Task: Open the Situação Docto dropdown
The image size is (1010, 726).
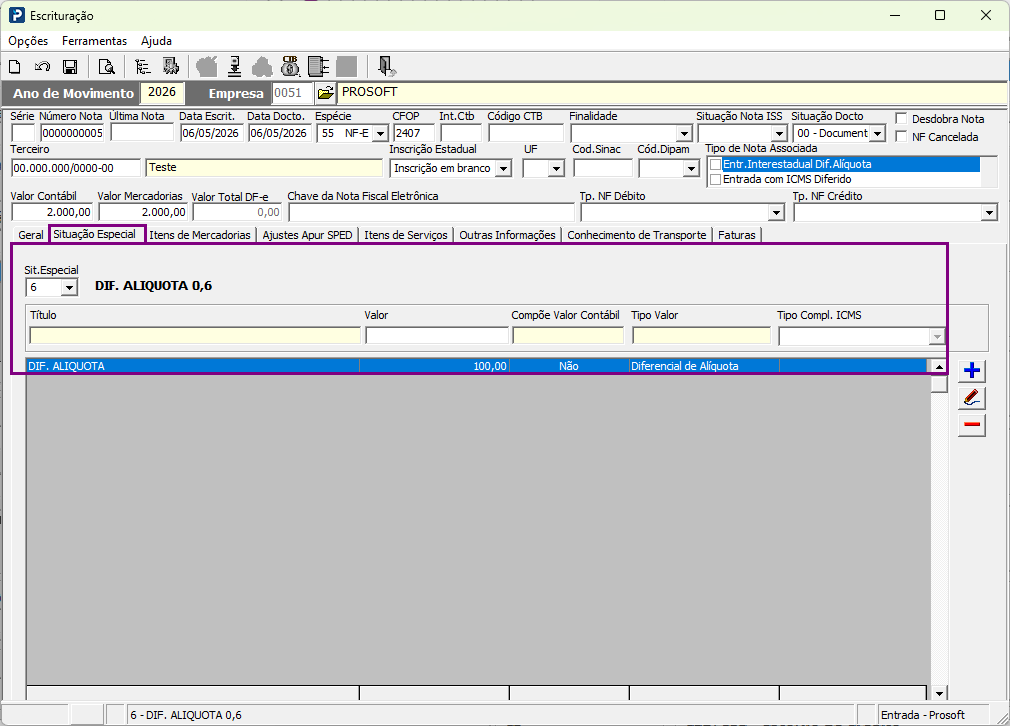Action: click(877, 133)
